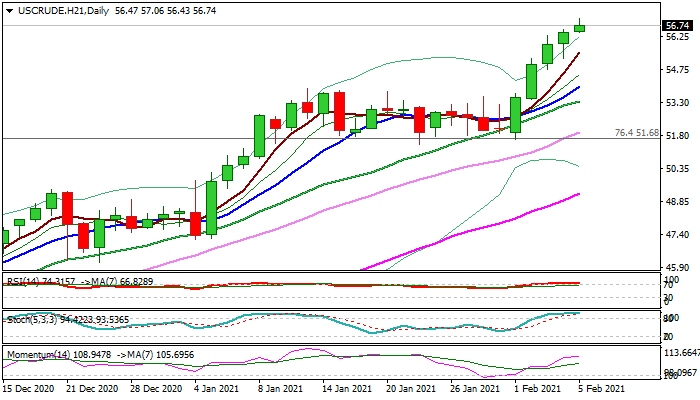Click the 8 Jan 2021 date on time axis
This screenshot has width=700, height=400.
coord(280,387)
